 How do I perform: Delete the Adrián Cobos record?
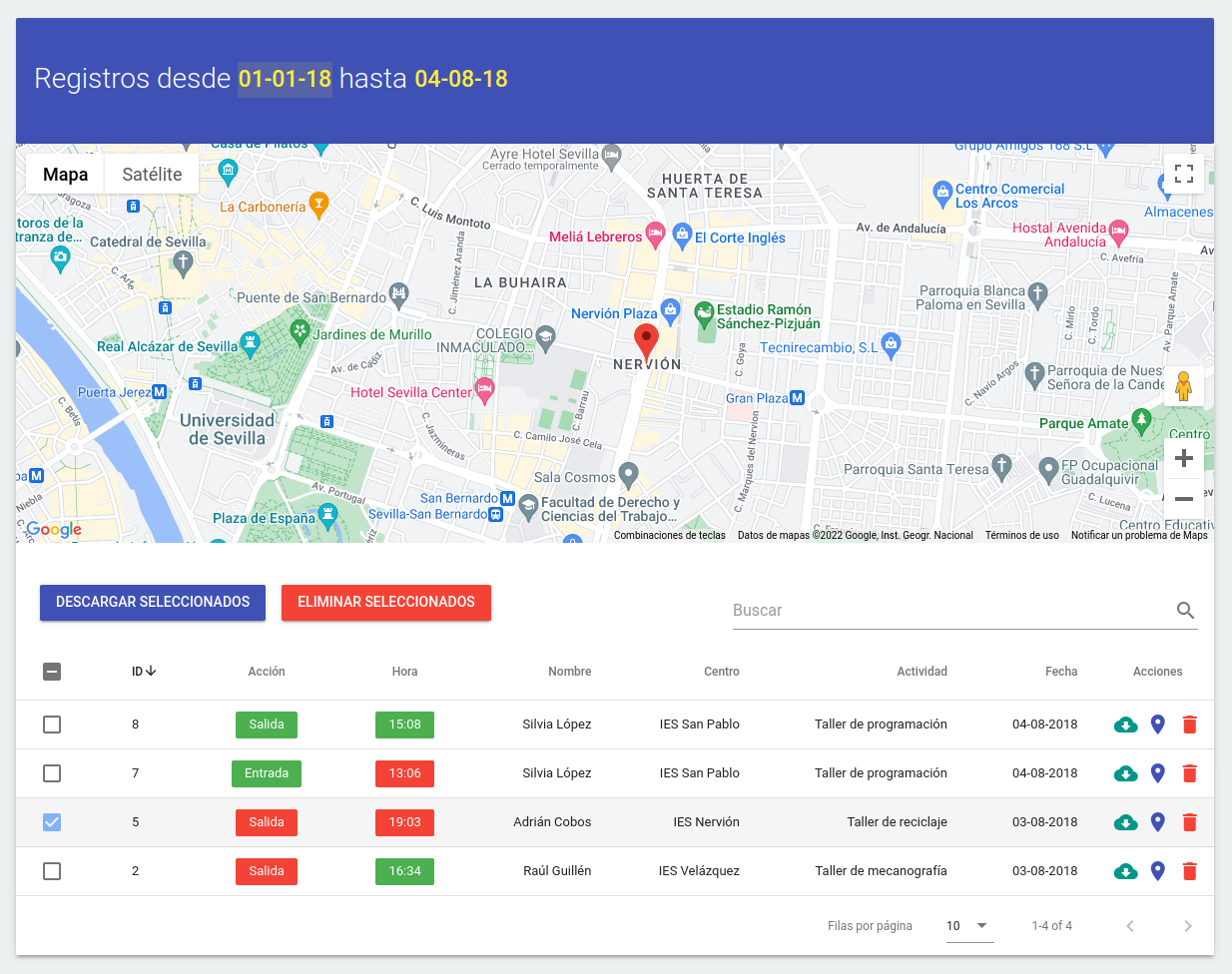(1189, 822)
